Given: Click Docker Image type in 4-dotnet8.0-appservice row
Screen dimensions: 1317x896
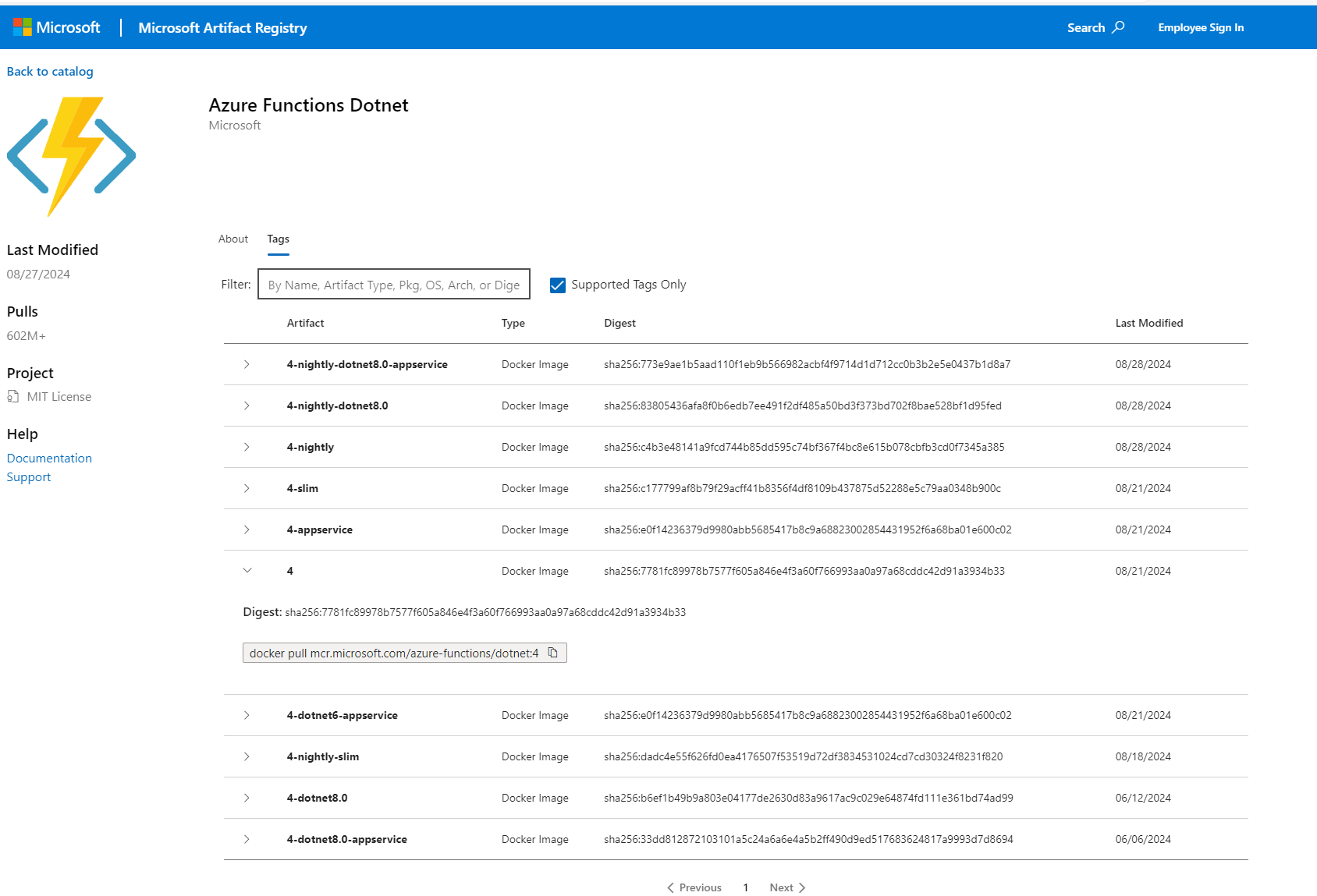Looking at the screenshot, I should pyautogui.click(x=535, y=839).
